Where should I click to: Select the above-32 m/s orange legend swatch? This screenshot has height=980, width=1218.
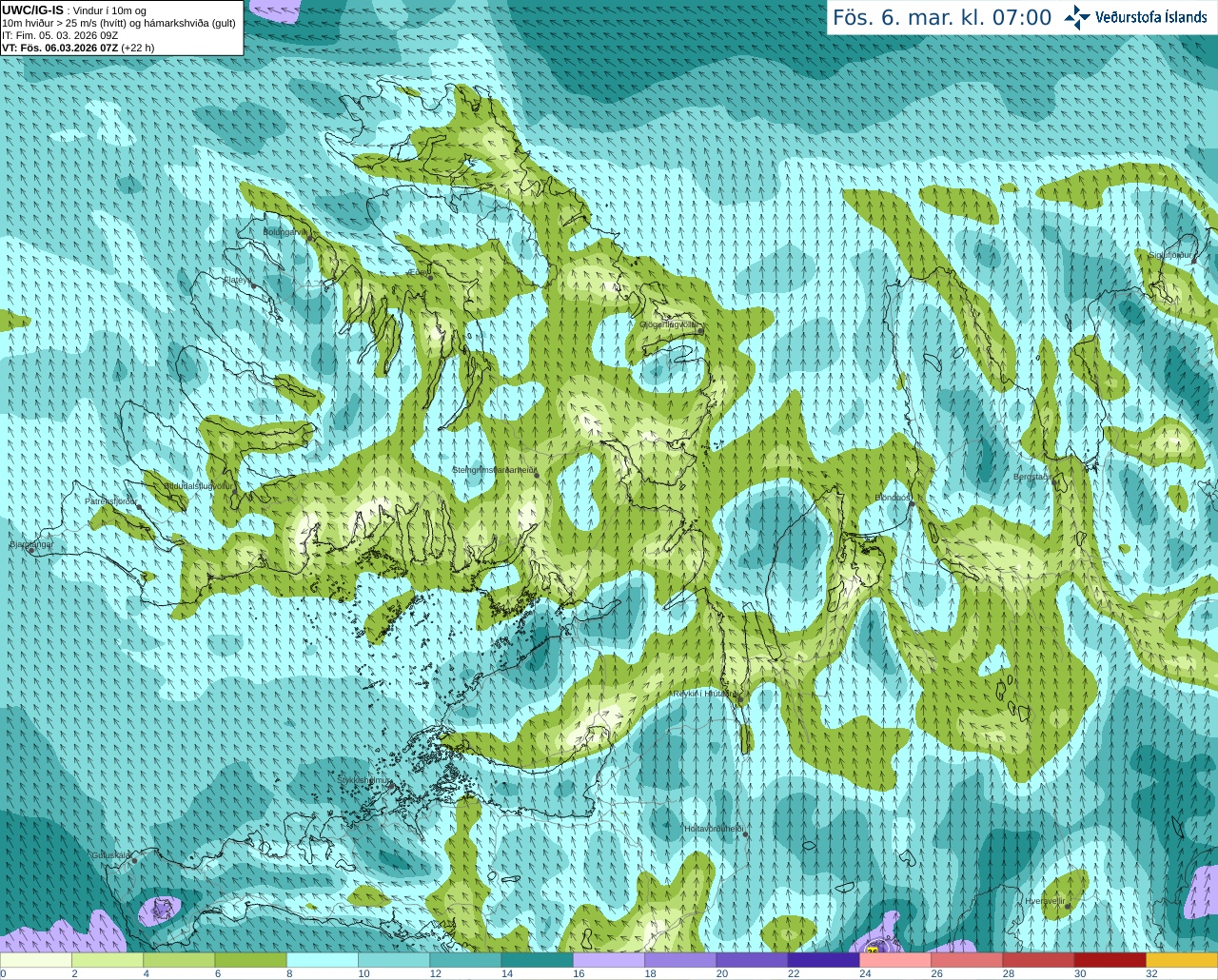pos(1182,960)
